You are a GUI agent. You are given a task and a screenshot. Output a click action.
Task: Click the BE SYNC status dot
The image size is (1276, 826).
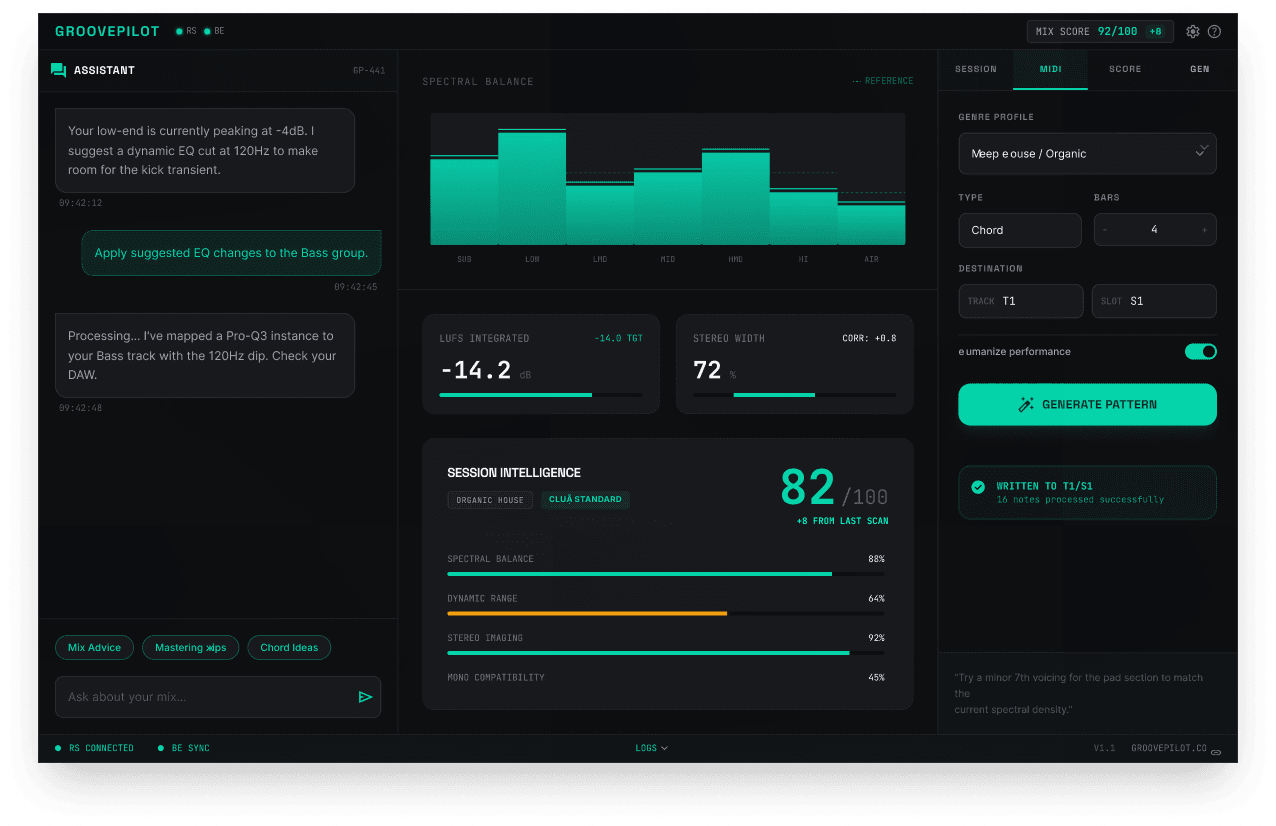(x=162, y=748)
